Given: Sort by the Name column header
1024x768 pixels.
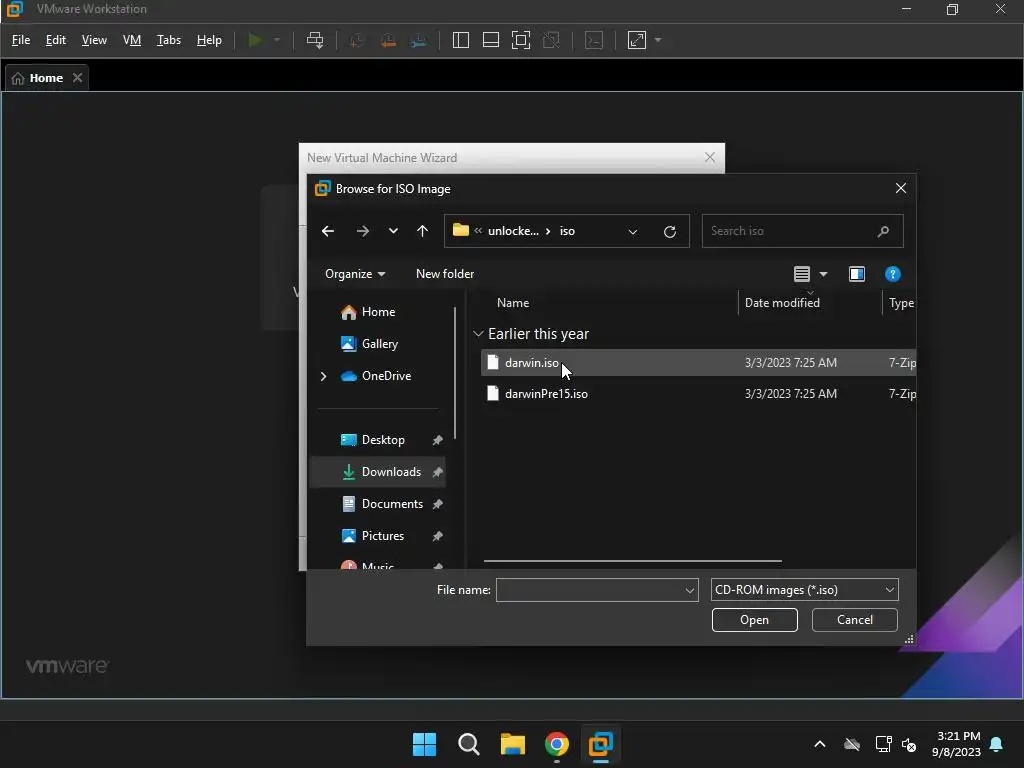Looking at the screenshot, I should [x=513, y=303].
